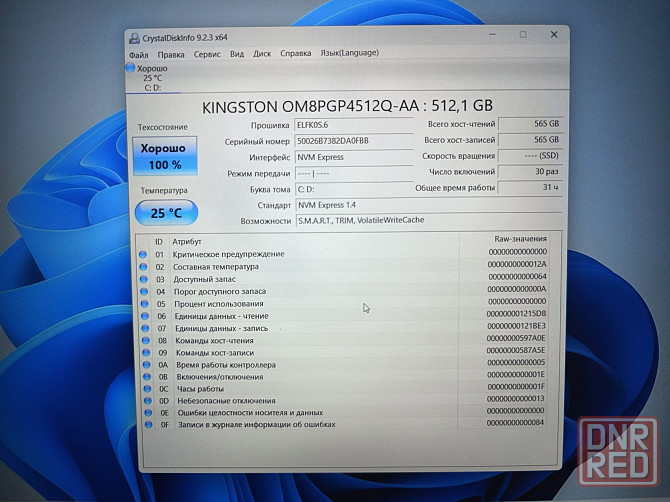This screenshot has height=502, width=670.
Task: Open the Справка menu
Action: (295, 54)
